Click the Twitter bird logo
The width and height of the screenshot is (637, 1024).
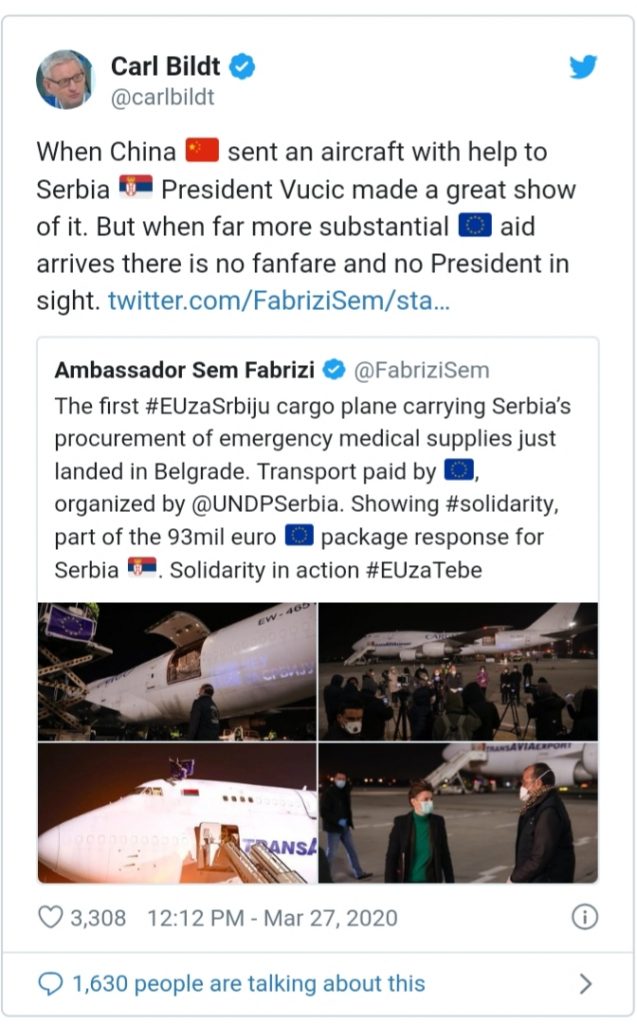tap(583, 68)
